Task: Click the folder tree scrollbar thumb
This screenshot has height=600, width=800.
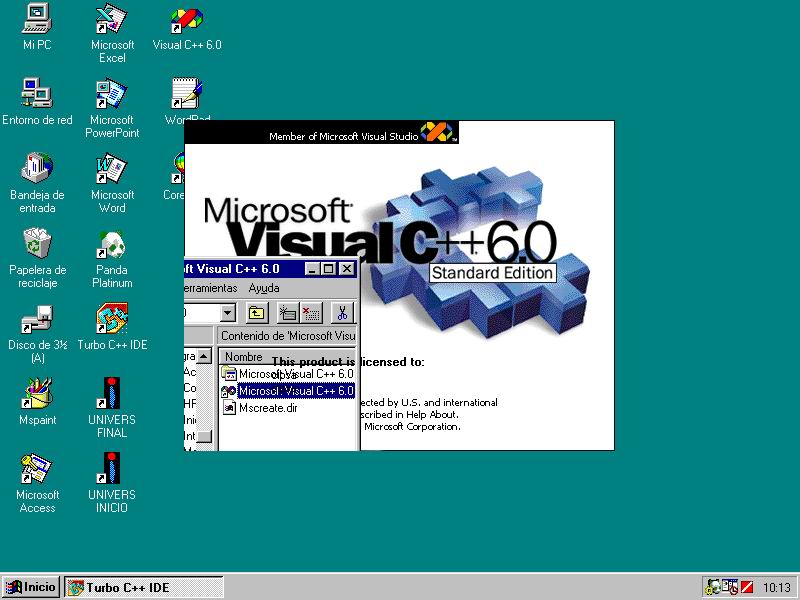Action: tap(204, 437)
